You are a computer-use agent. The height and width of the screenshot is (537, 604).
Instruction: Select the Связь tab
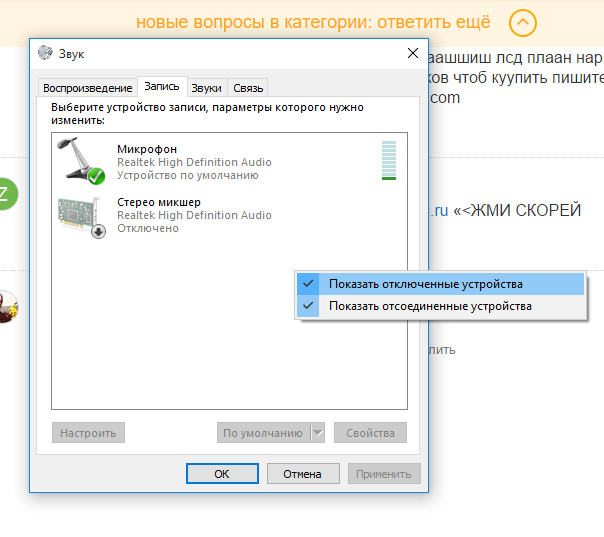click(248, 88)
